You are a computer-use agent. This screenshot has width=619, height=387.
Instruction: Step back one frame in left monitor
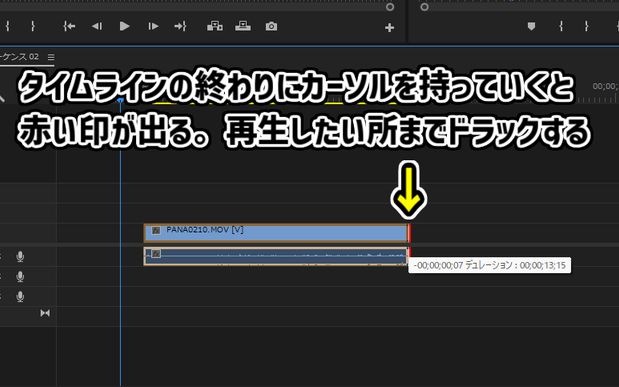[97, 26]
